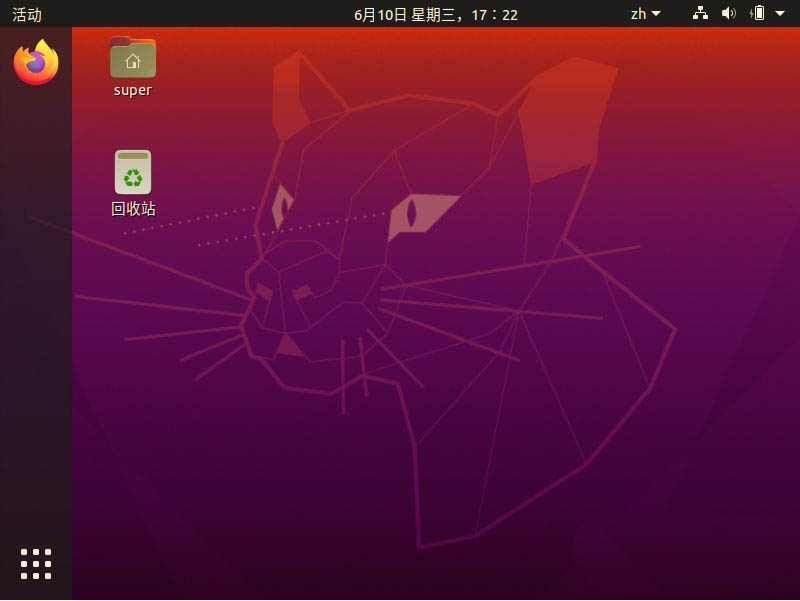Select the super home folder icon
Viewport: 800px width, 601px height.
click(x=133, y=57)
